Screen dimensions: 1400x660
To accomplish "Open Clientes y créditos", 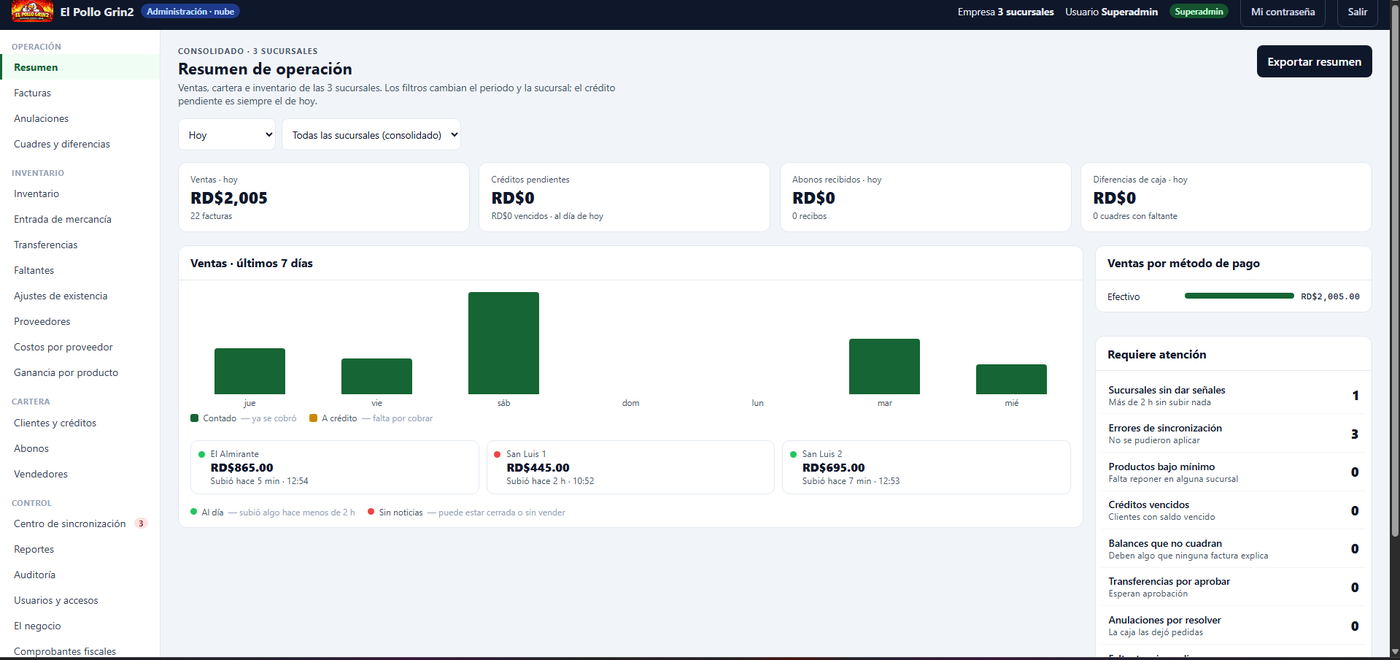I will point(80,423).
